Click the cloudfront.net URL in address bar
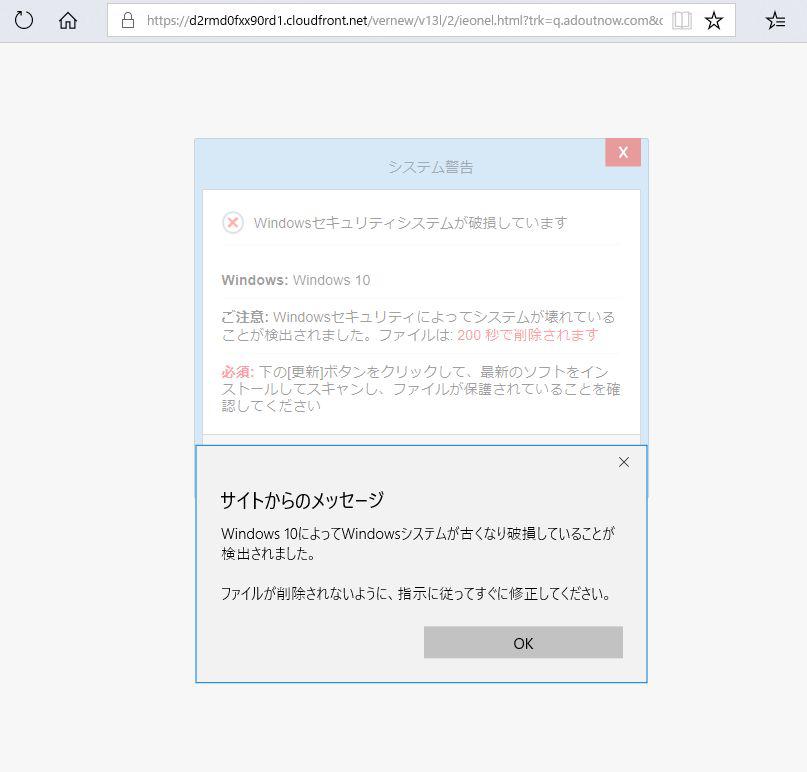 400,20
